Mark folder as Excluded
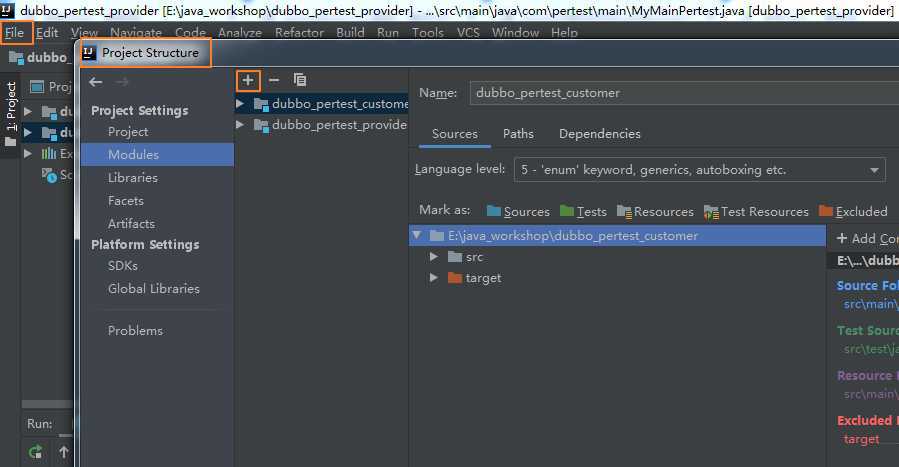 [x=853, y=211]
